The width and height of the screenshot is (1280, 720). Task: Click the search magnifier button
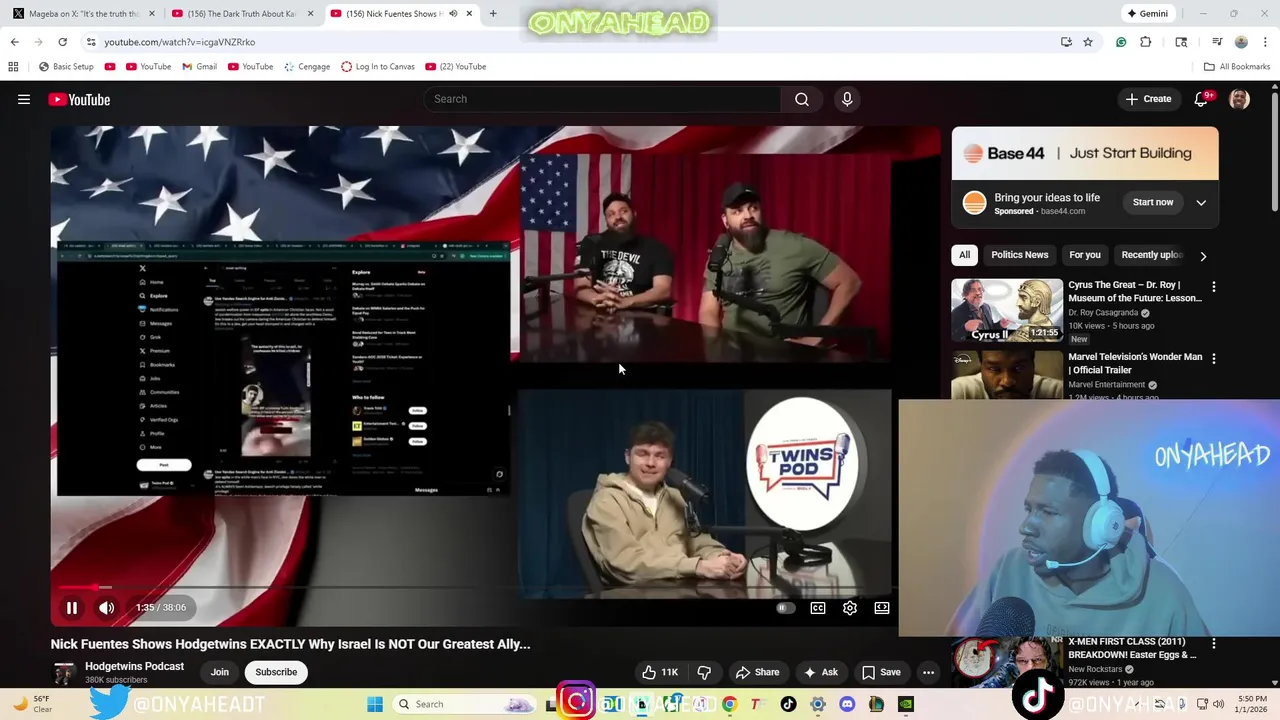801,99
